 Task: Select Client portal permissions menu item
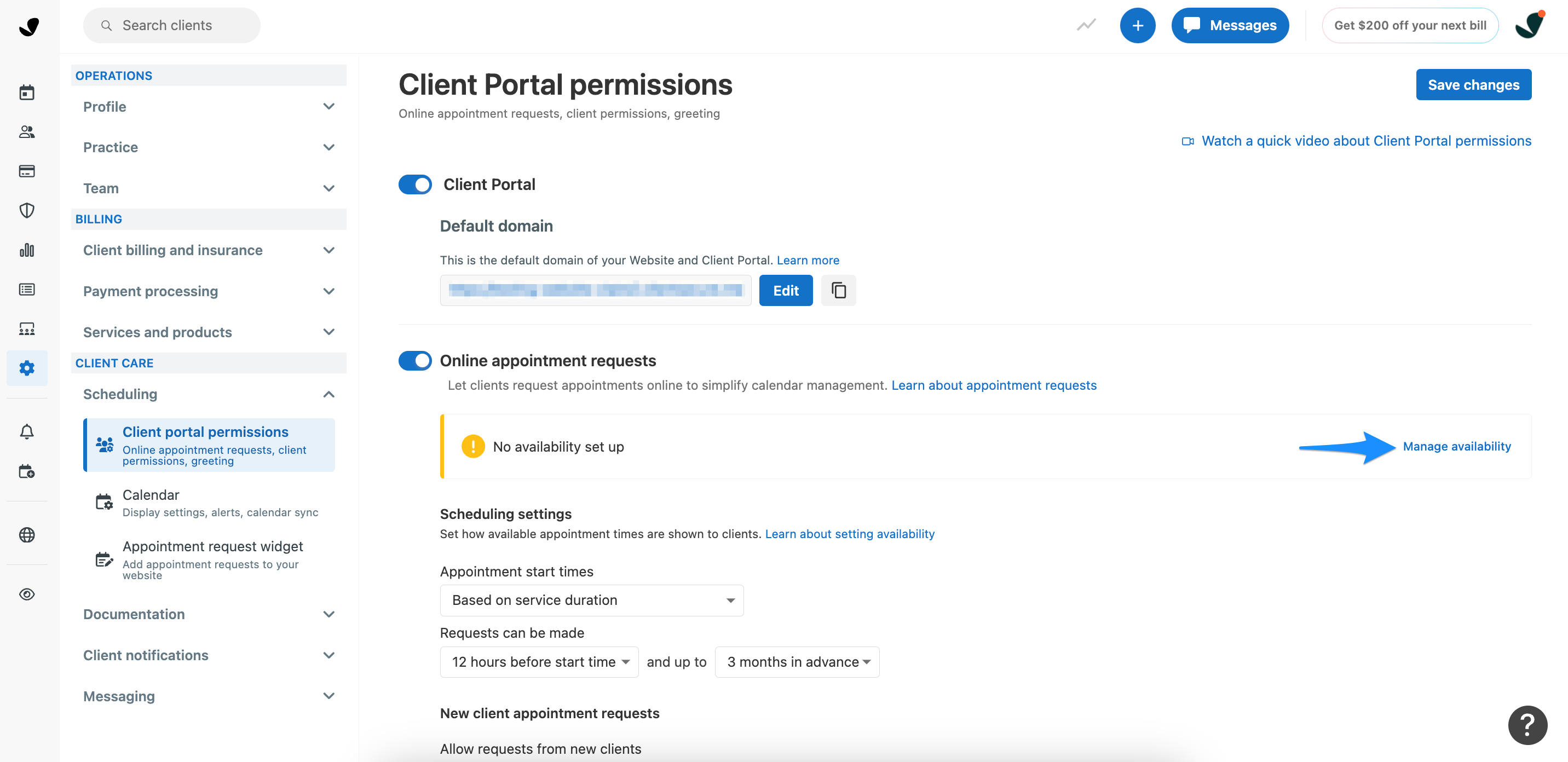pos(209,445)
